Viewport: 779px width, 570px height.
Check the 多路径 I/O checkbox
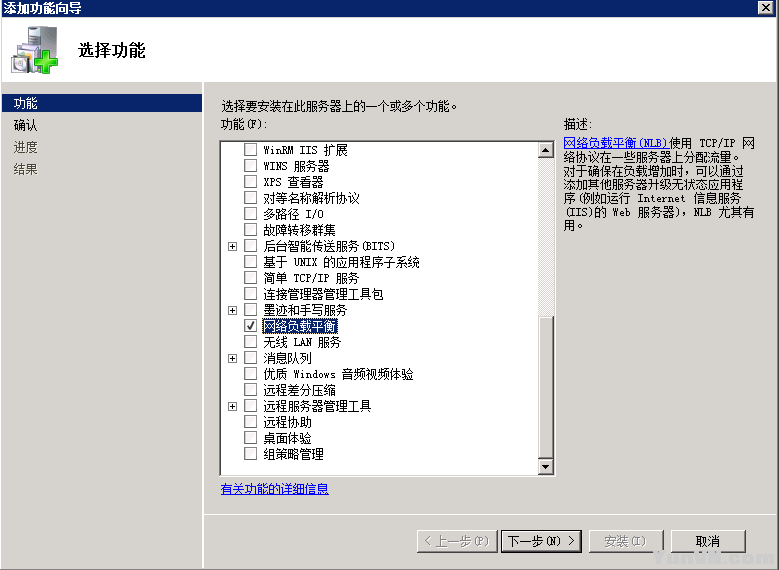[250, 214]
